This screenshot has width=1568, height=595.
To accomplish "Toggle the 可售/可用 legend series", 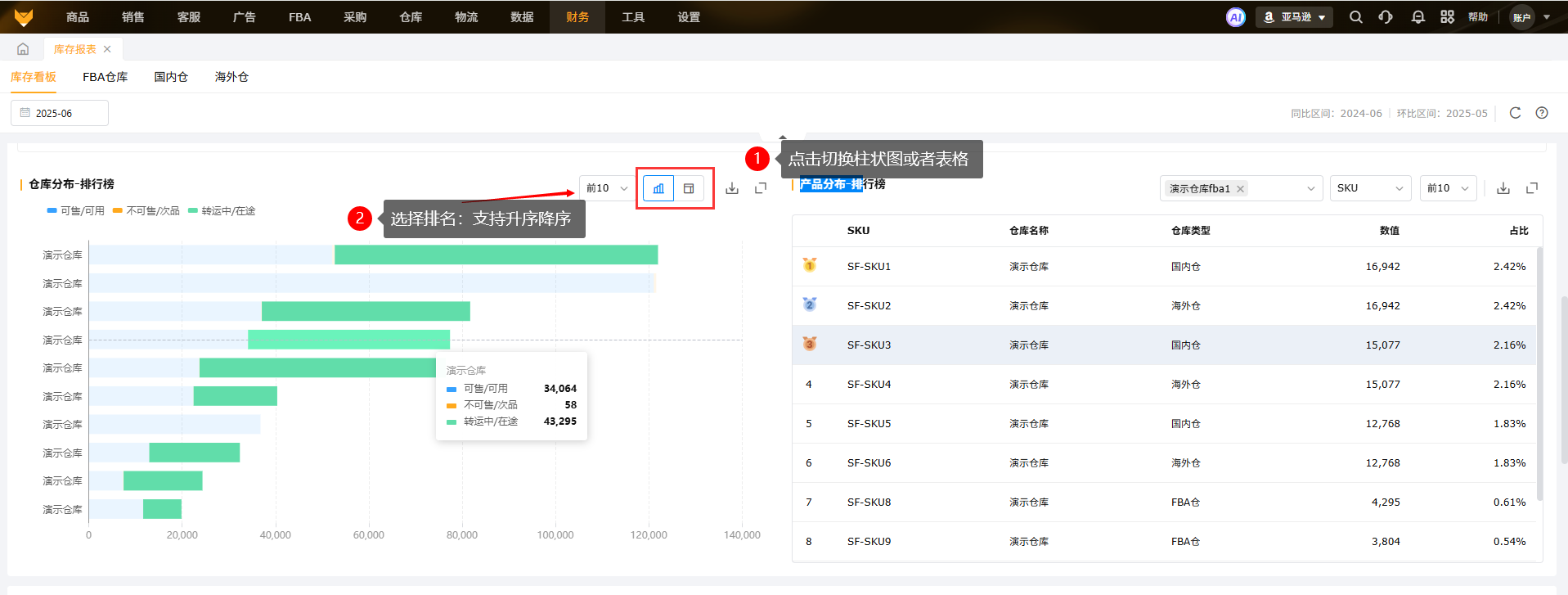I will tap(76, 211).
